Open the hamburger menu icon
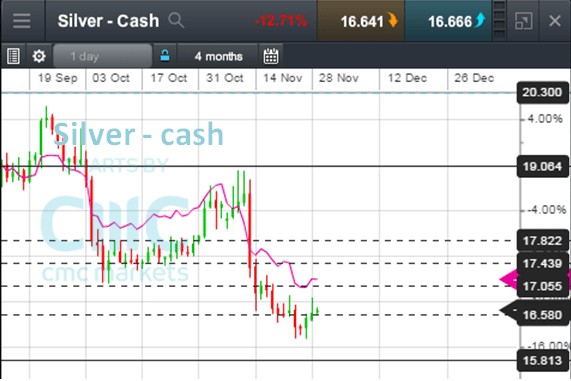 coord(21,21)
